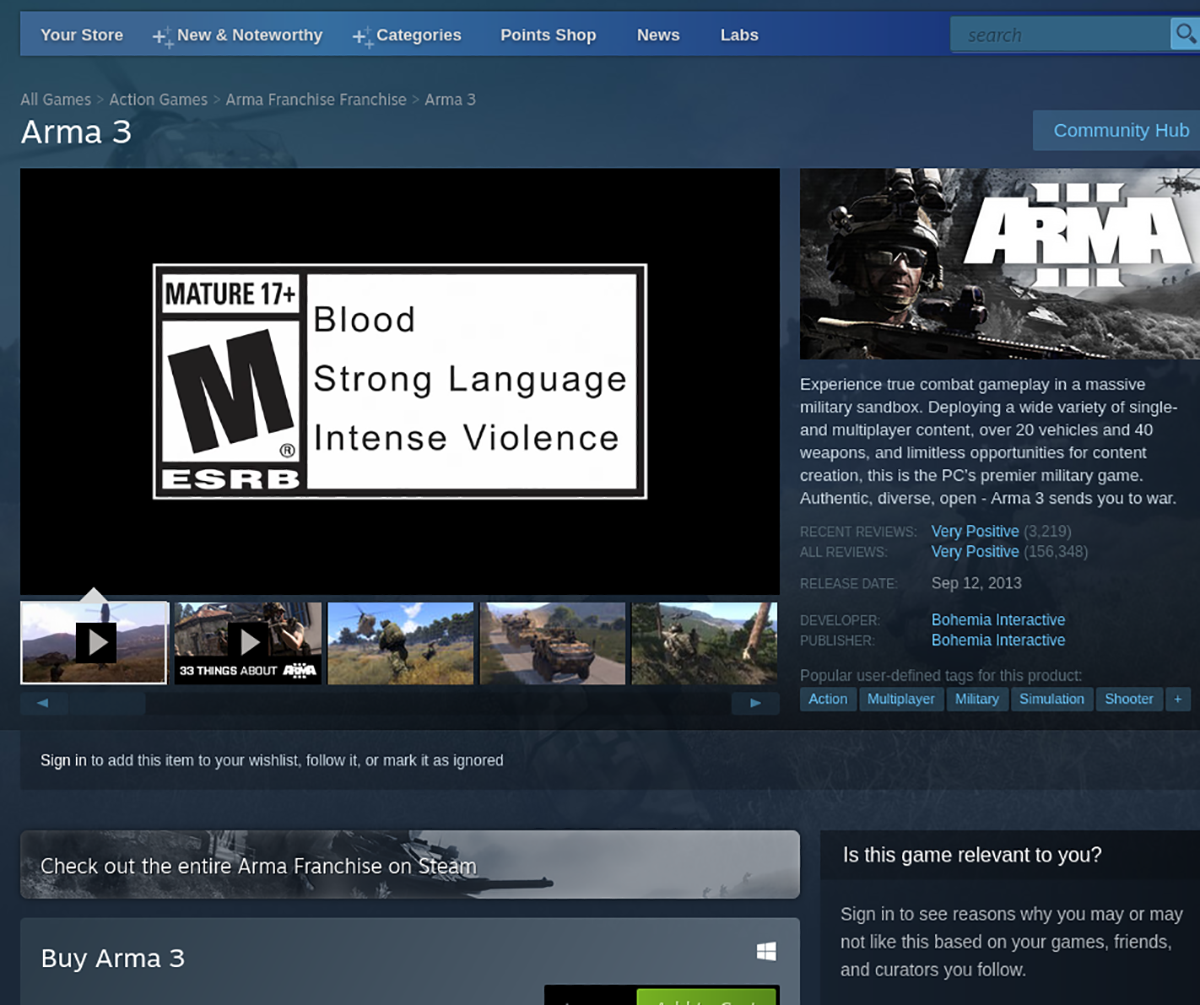Select the Military tag
This screenshot has height=1005, width=1200.
(977, 699)
